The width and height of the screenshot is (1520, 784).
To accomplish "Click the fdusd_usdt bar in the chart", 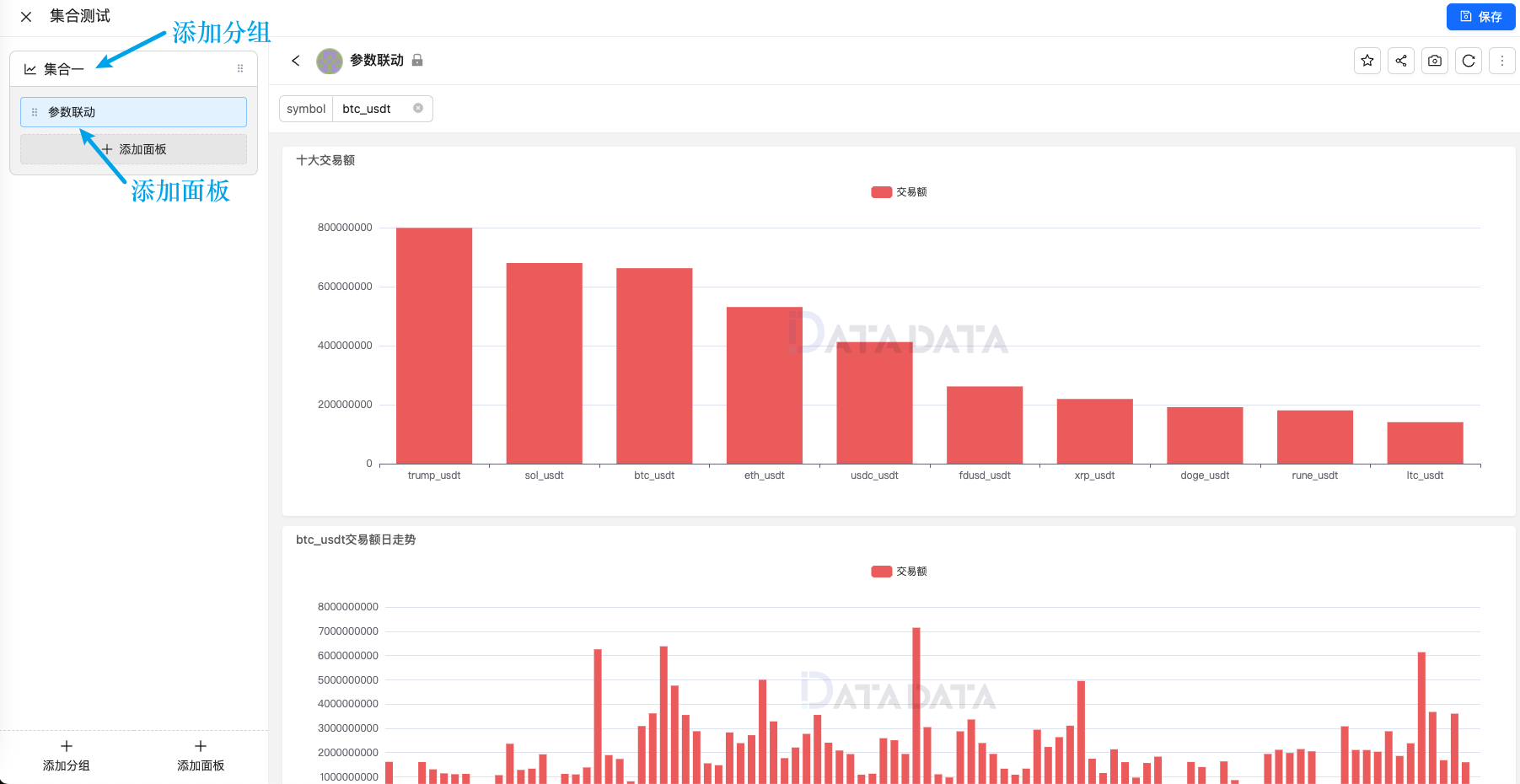I will pos(985,425).
